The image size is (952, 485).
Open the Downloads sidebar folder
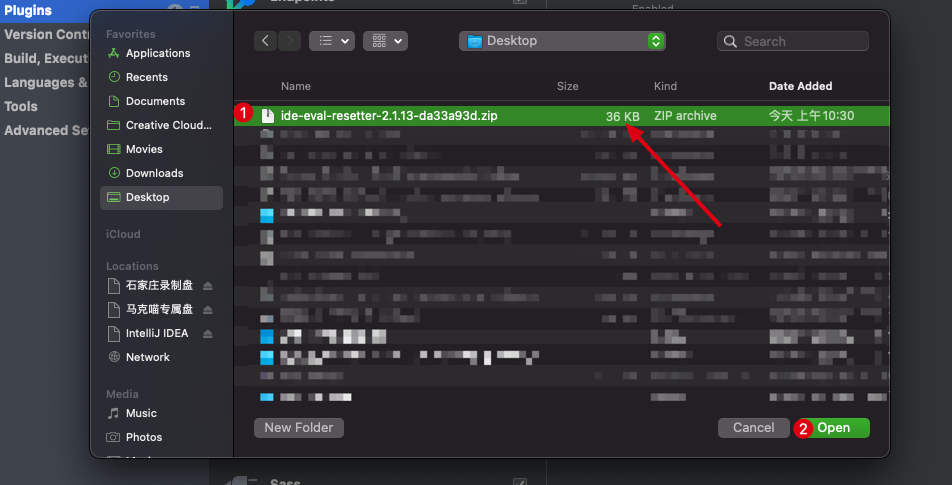[x=154, y=173]
